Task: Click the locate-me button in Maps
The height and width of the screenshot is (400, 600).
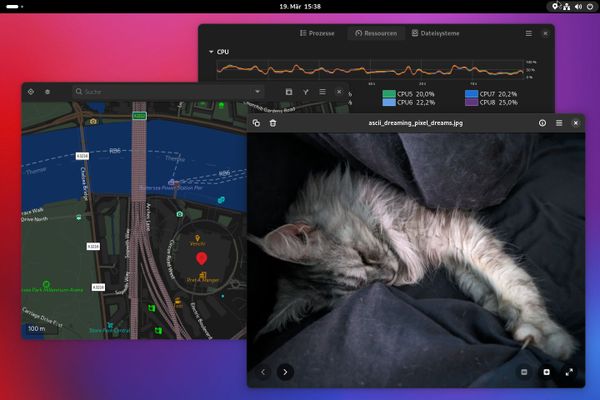Action: [31, 91]
